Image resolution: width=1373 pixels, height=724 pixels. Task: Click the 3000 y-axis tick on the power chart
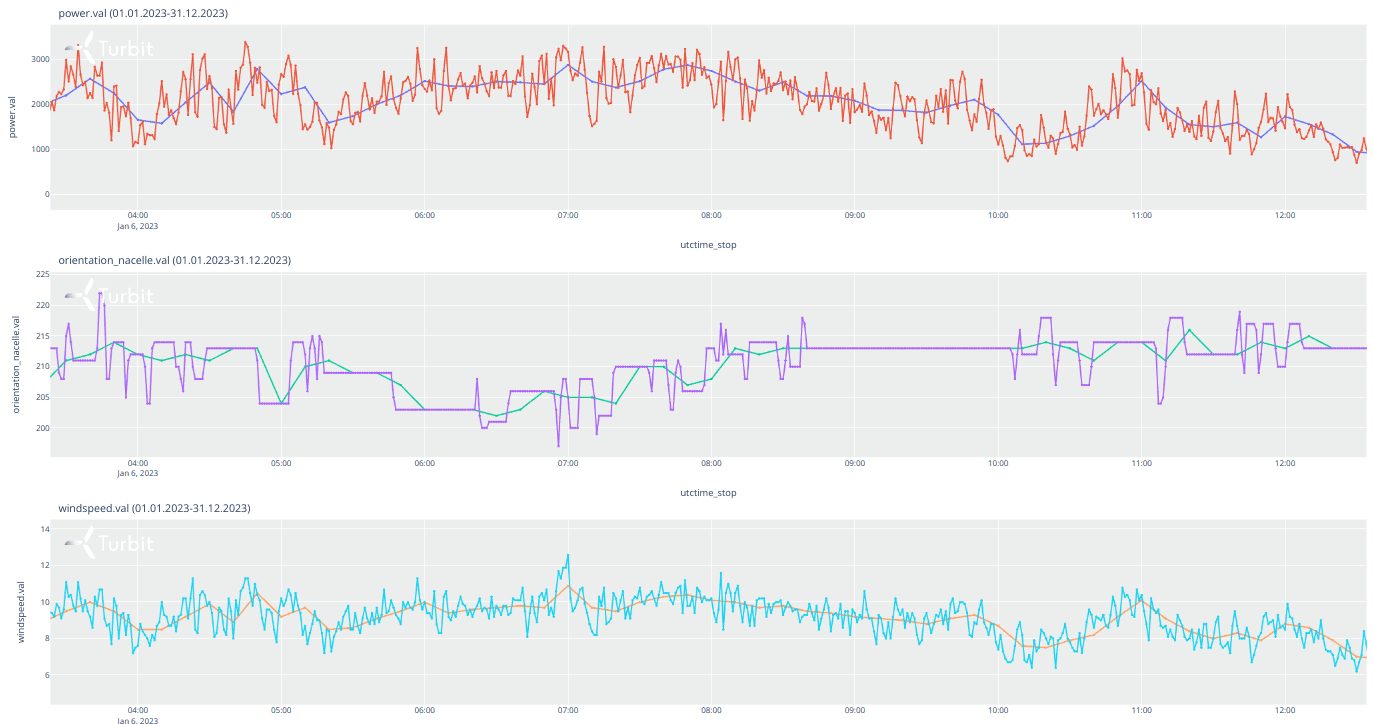[39, 60]
